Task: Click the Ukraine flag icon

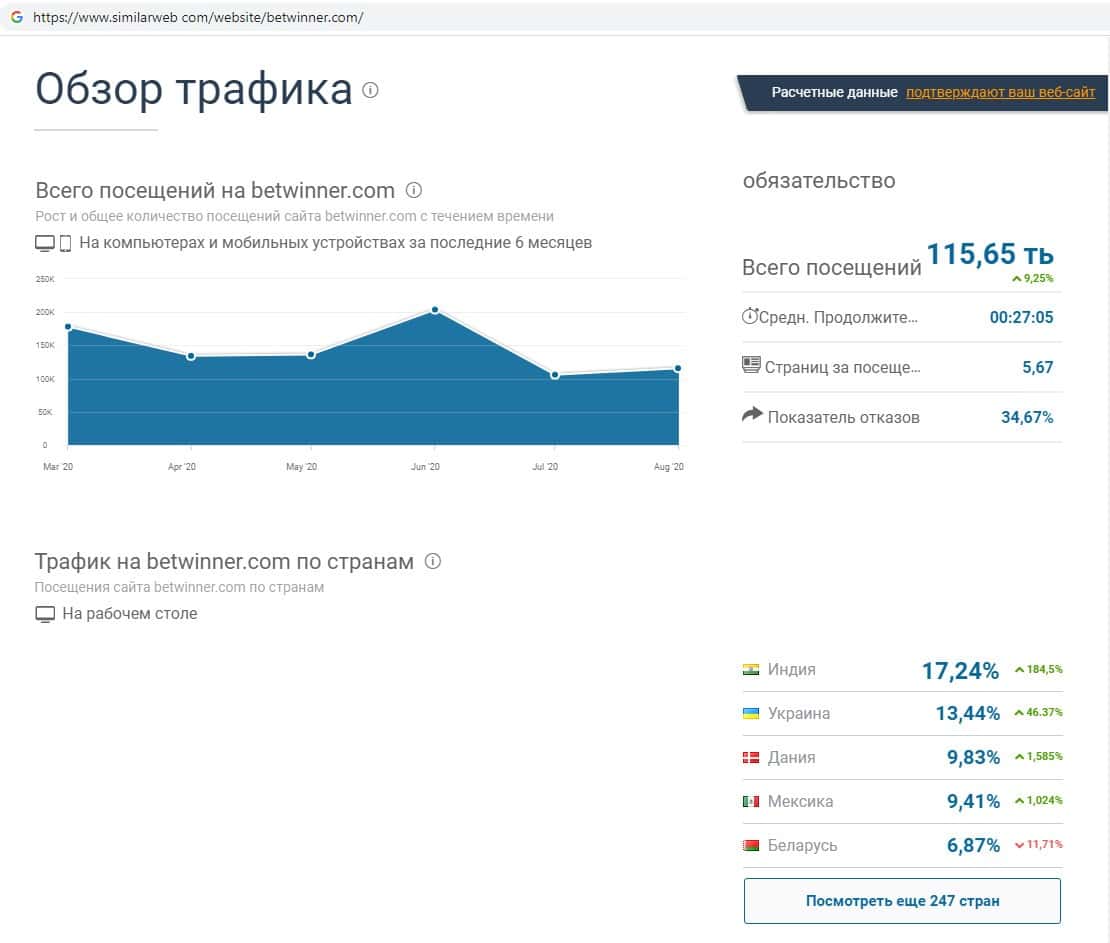Action: click(751, 714)
